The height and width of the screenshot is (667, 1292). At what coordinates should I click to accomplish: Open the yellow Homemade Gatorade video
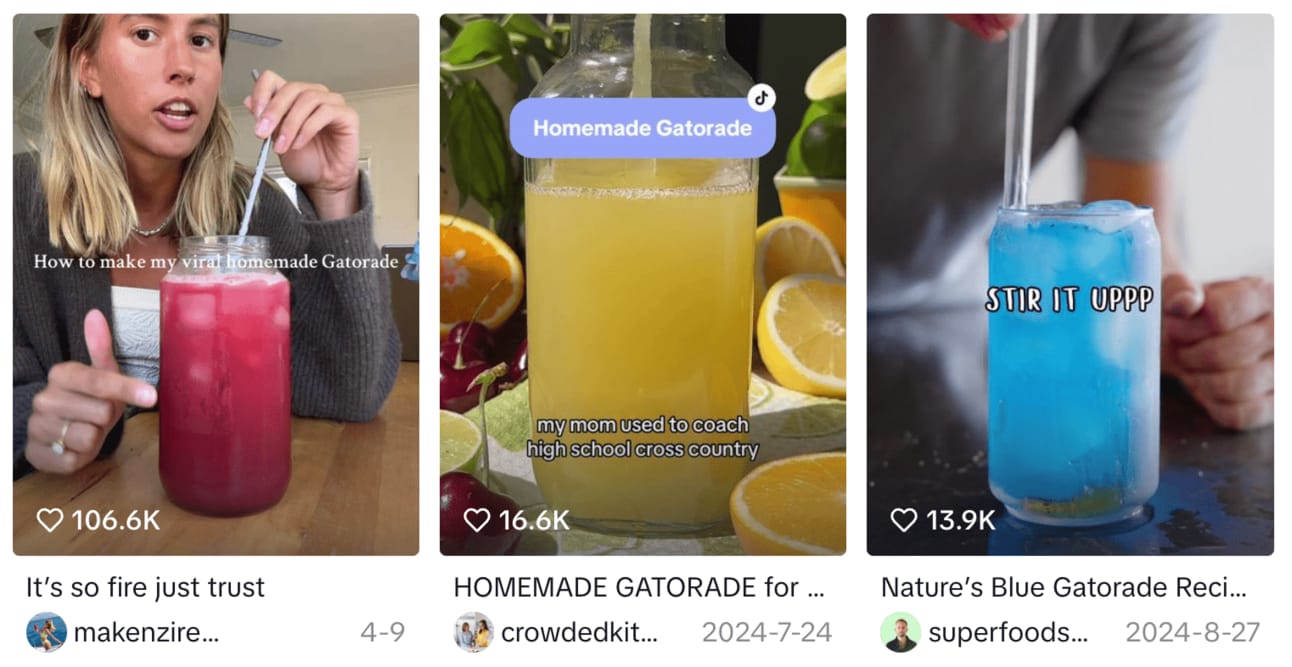click(643, 284)
